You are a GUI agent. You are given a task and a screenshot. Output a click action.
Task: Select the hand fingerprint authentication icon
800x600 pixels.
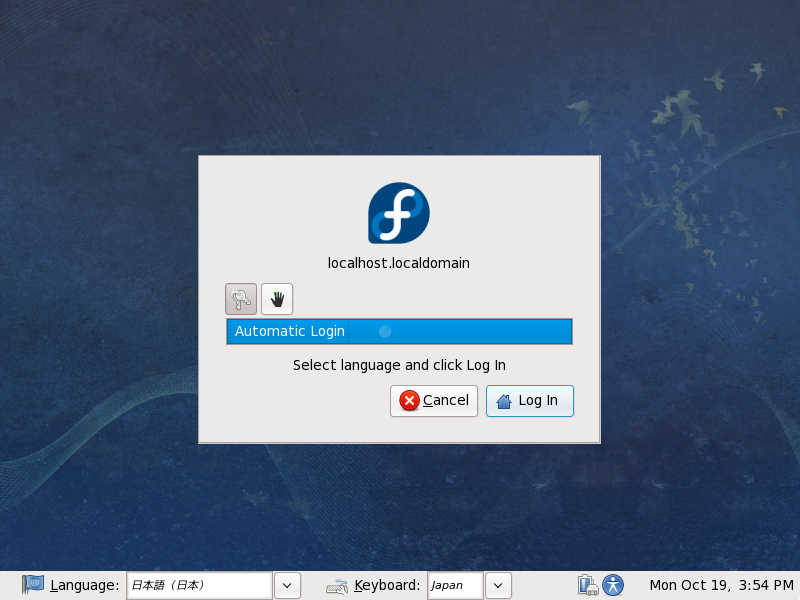(x=277, y=298)
